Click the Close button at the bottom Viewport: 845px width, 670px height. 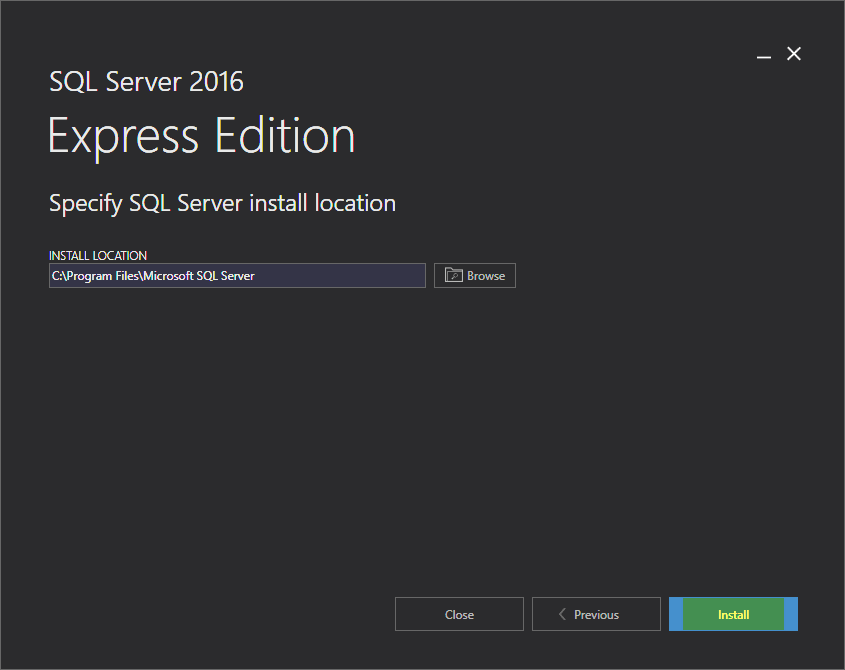point(459,614)
